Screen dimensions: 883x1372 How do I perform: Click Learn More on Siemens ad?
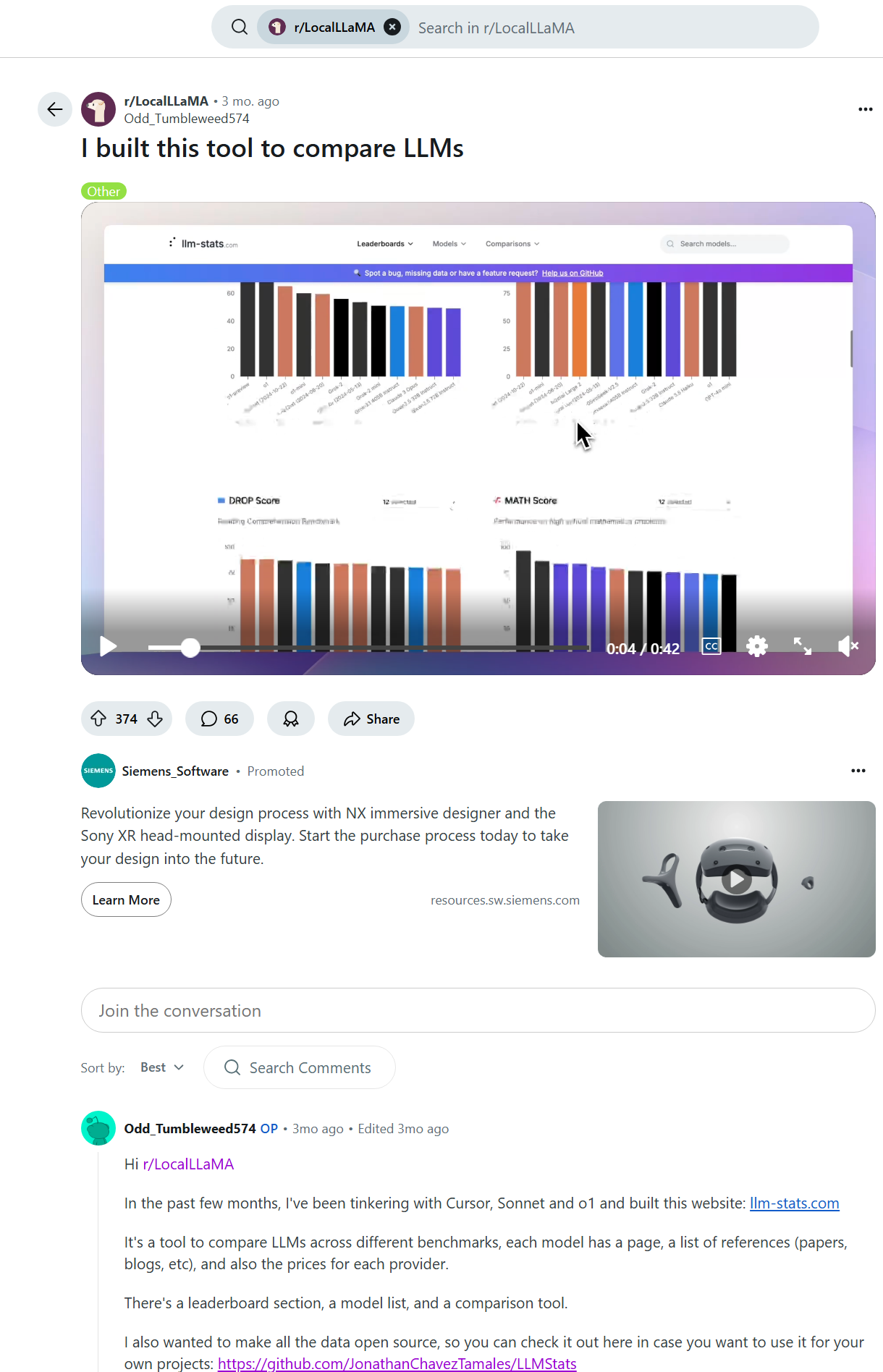(x=126, y=899)
